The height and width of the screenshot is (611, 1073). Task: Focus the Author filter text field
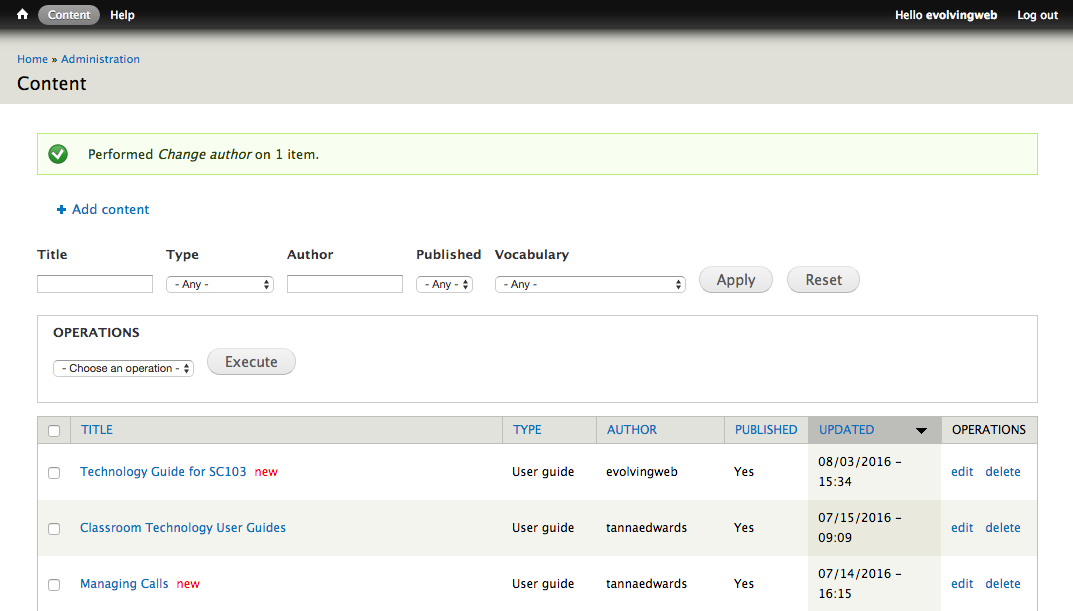344,285
